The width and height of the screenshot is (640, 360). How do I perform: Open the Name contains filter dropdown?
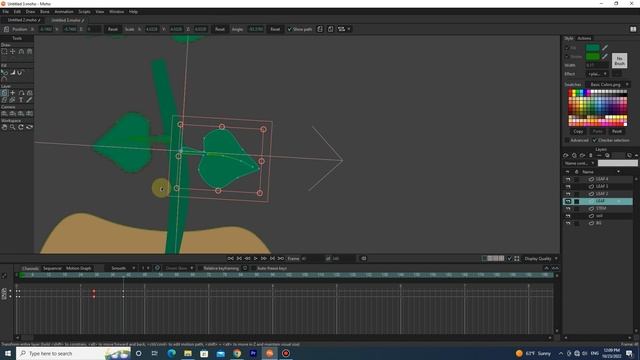pyautogui.click(x=579, y=163)
